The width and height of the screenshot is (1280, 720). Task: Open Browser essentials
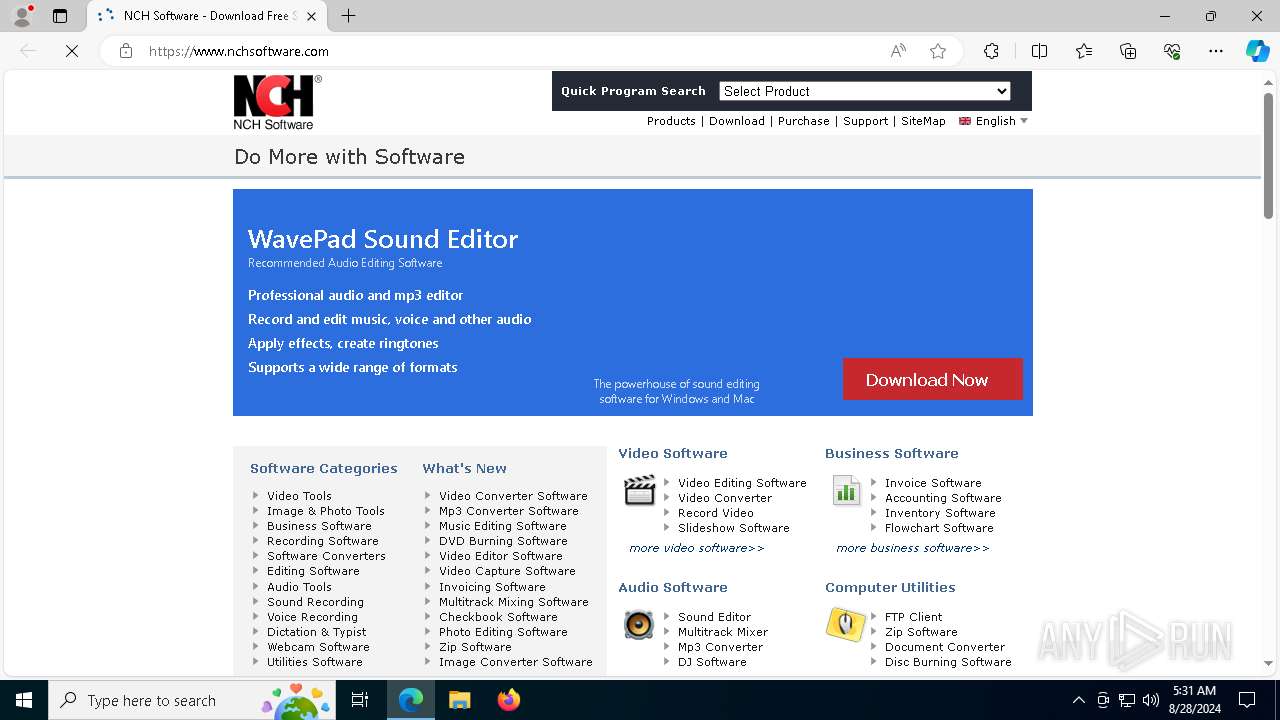pyautogui.click(x=1172, y=51)
